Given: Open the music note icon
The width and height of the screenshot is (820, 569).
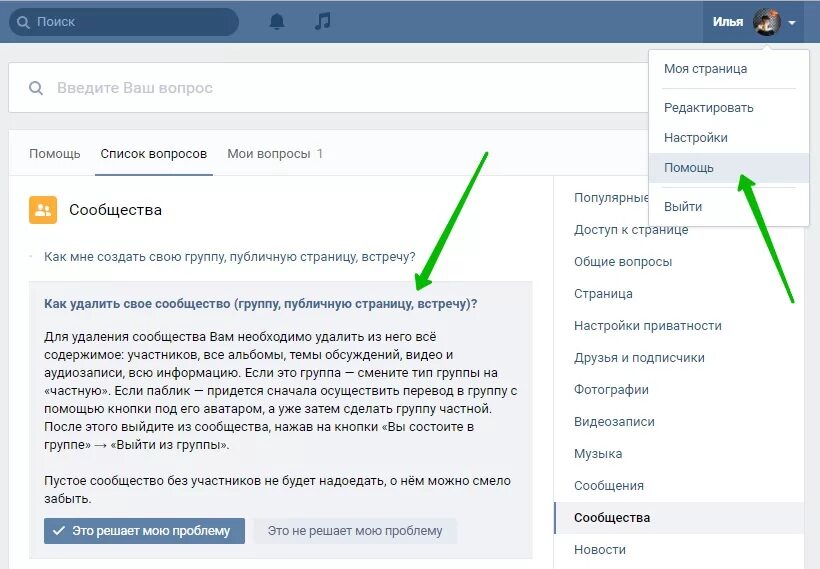Looking at the screenshot, I should point(323,21).
